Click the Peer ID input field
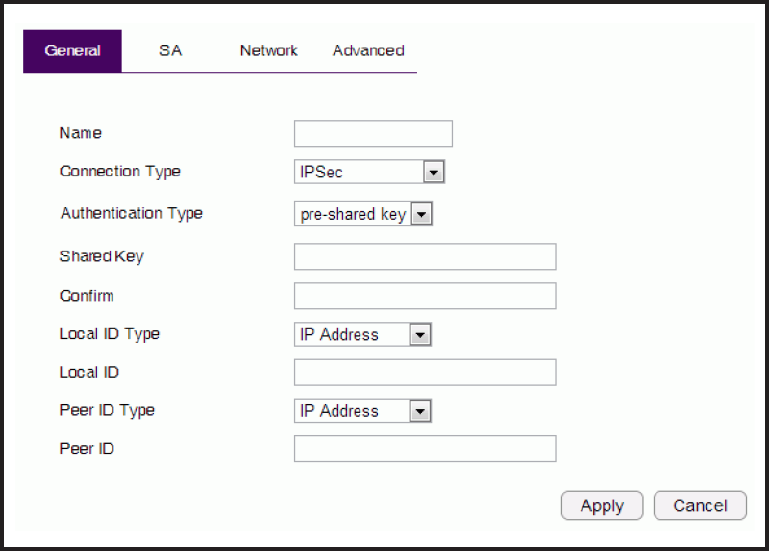Image resolution: width=769 pixels, height=551 pixels. (x=424, y=449)
